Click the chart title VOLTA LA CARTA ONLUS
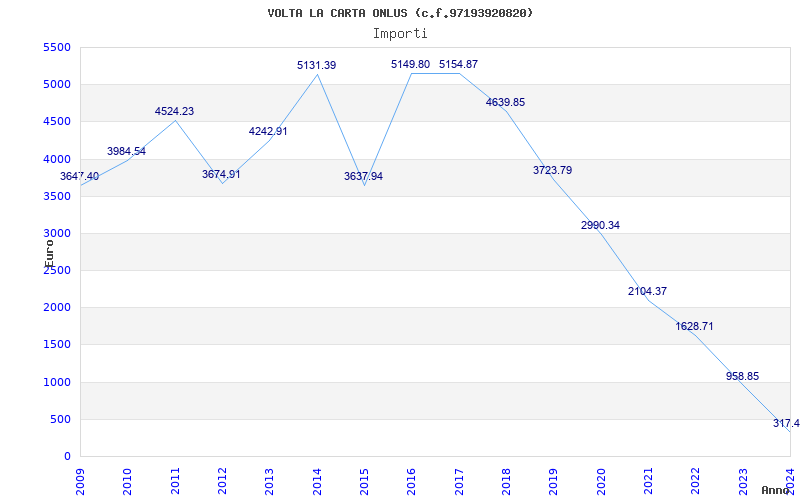Viewport: 800px width, 500px height. pos(400,13)
